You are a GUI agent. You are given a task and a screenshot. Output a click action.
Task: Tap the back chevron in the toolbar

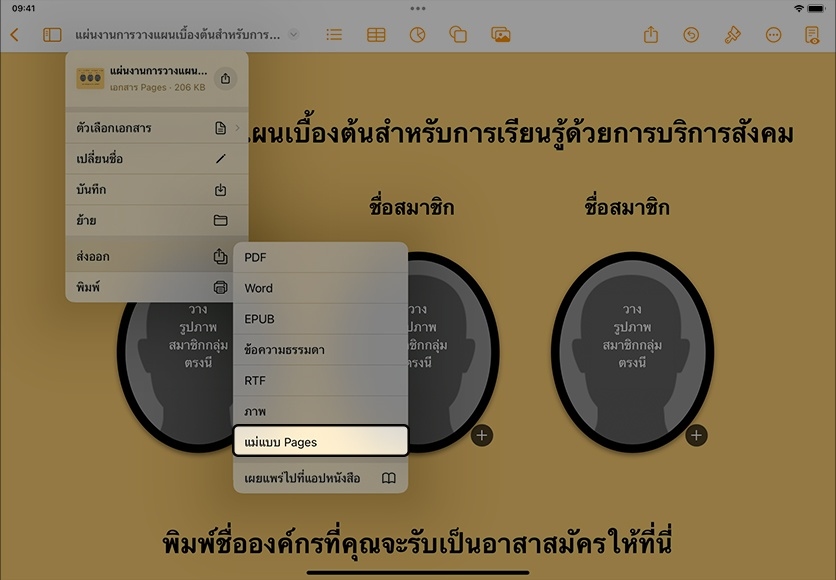[14, 35]
